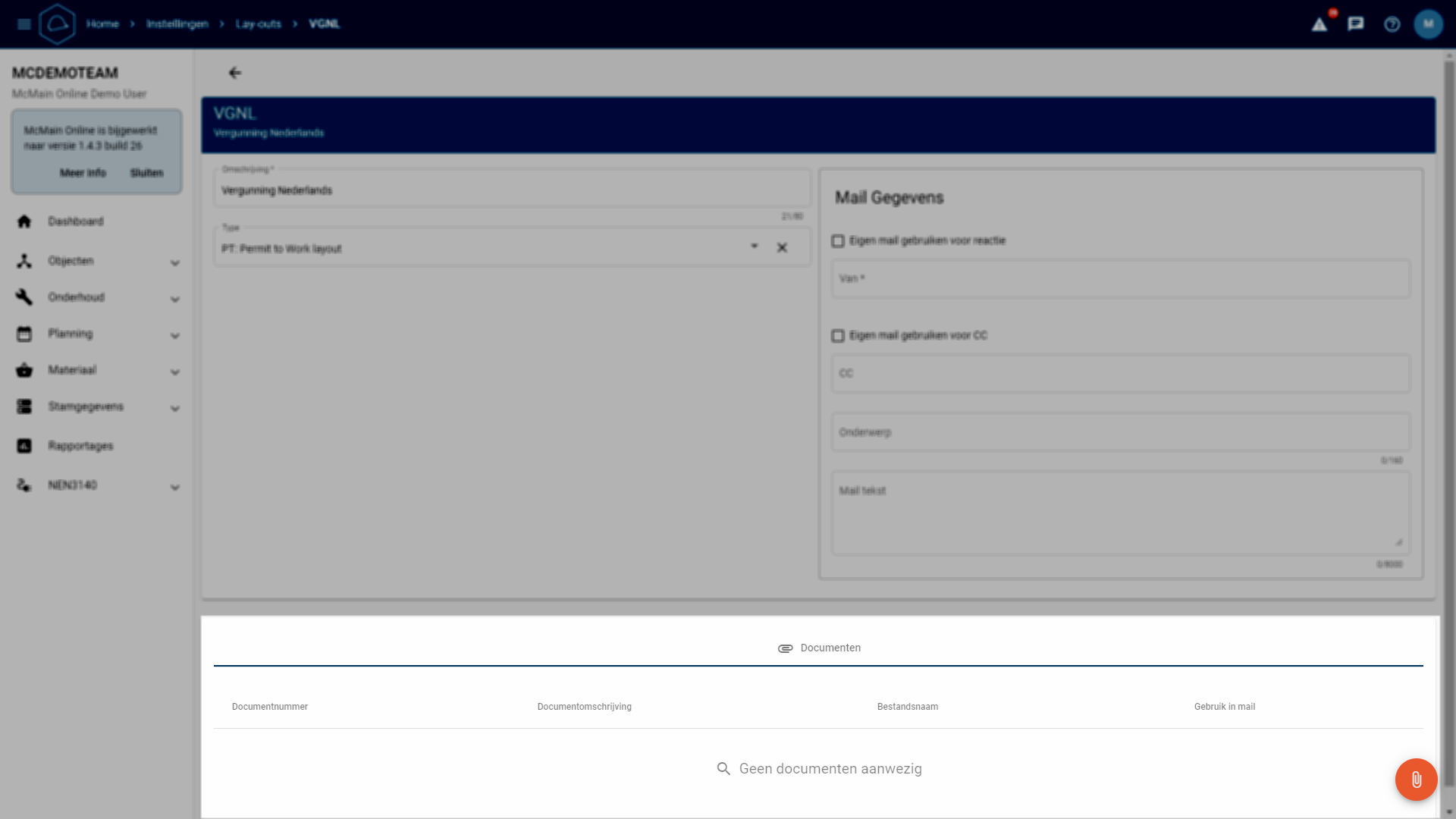Clear the Type field with X
Viewport: 1456px width, 819px height.
[x=782, y=248]
